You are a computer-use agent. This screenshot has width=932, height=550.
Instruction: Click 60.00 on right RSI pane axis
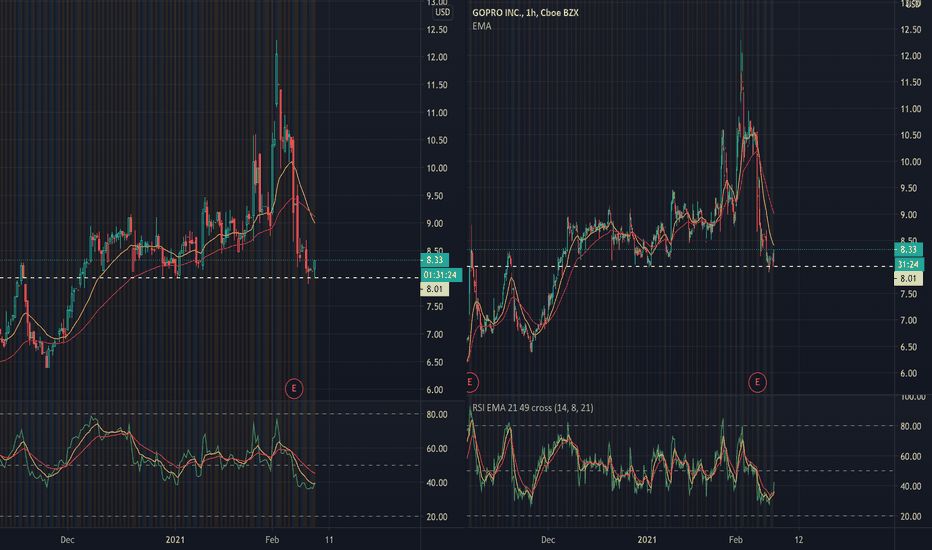coord(911,457)
